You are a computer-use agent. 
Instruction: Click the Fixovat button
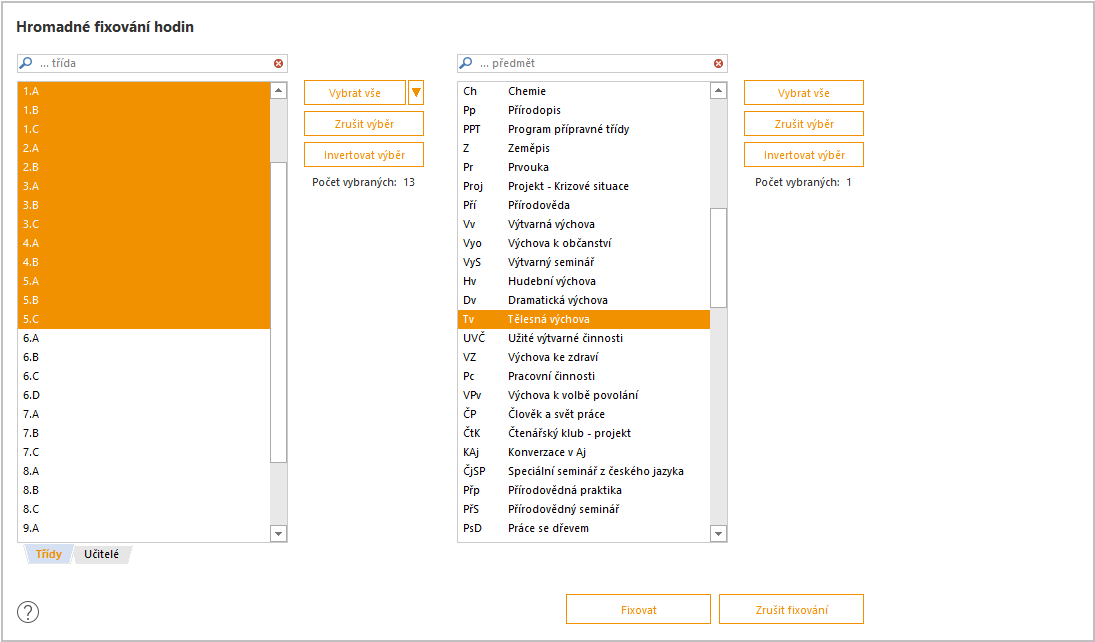coord(638,609)
